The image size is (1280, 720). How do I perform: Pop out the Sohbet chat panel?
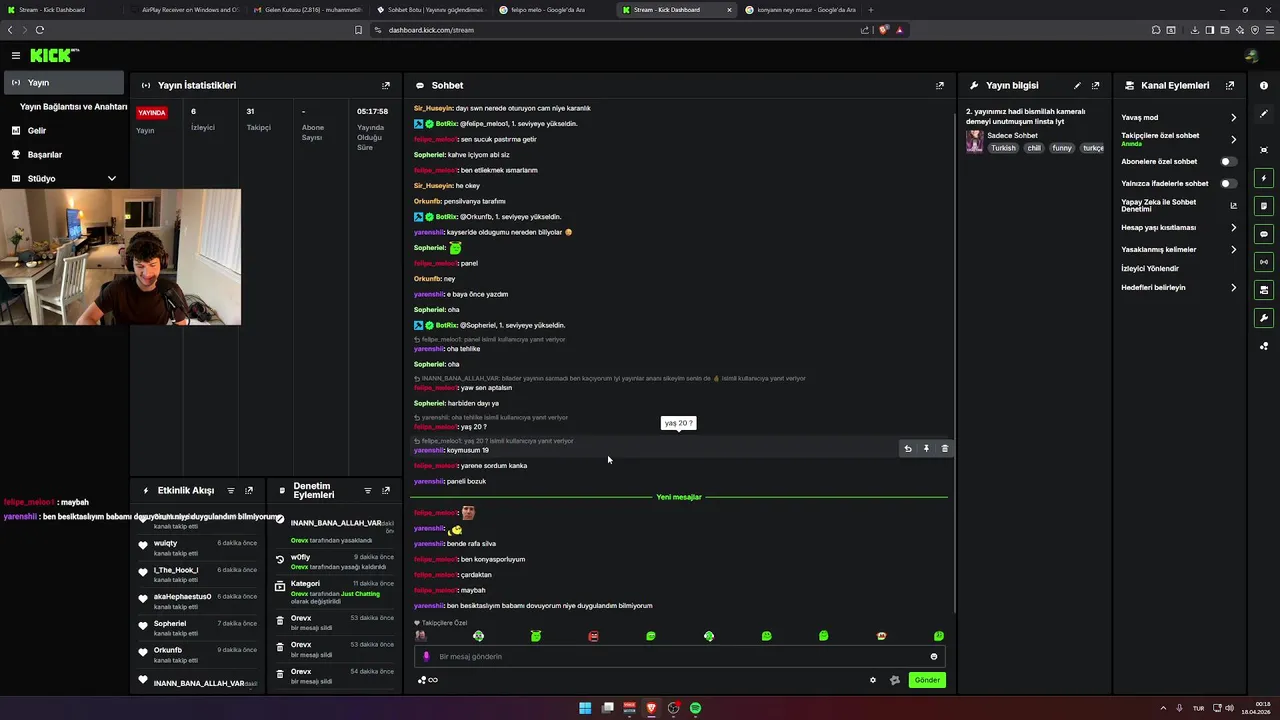click(x=939, y=85)
